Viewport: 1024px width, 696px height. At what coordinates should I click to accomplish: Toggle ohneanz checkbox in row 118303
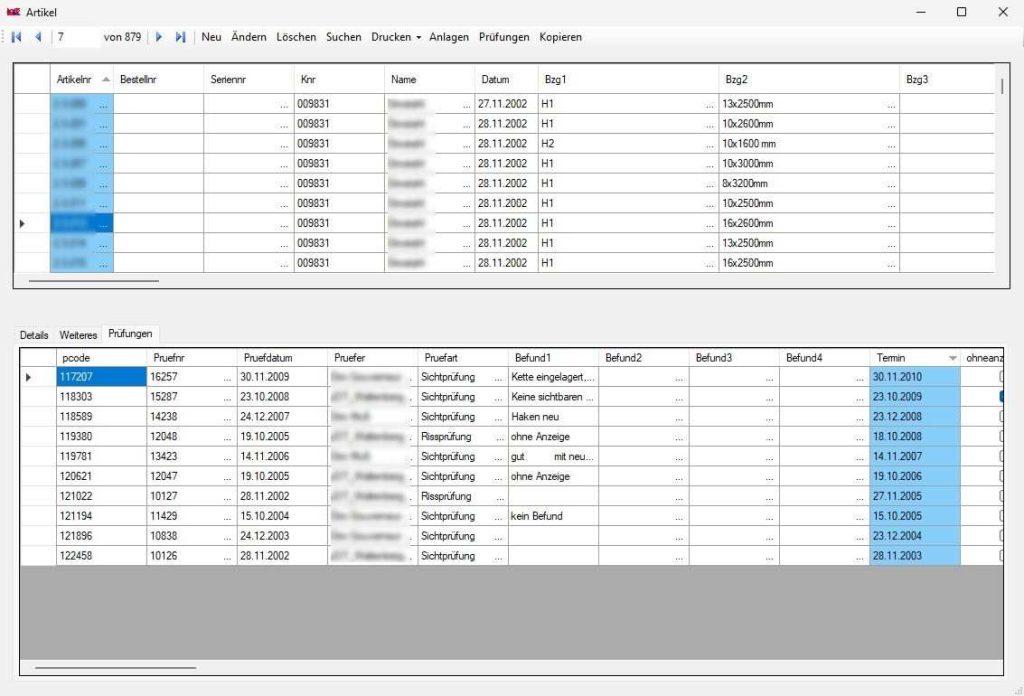coord(1001,396)
